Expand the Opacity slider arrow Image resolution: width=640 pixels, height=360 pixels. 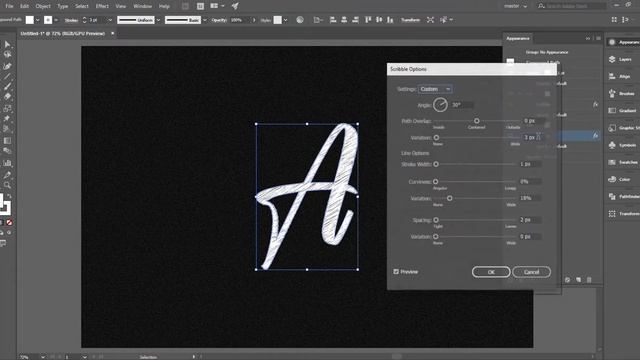click(x=254, y=20)
